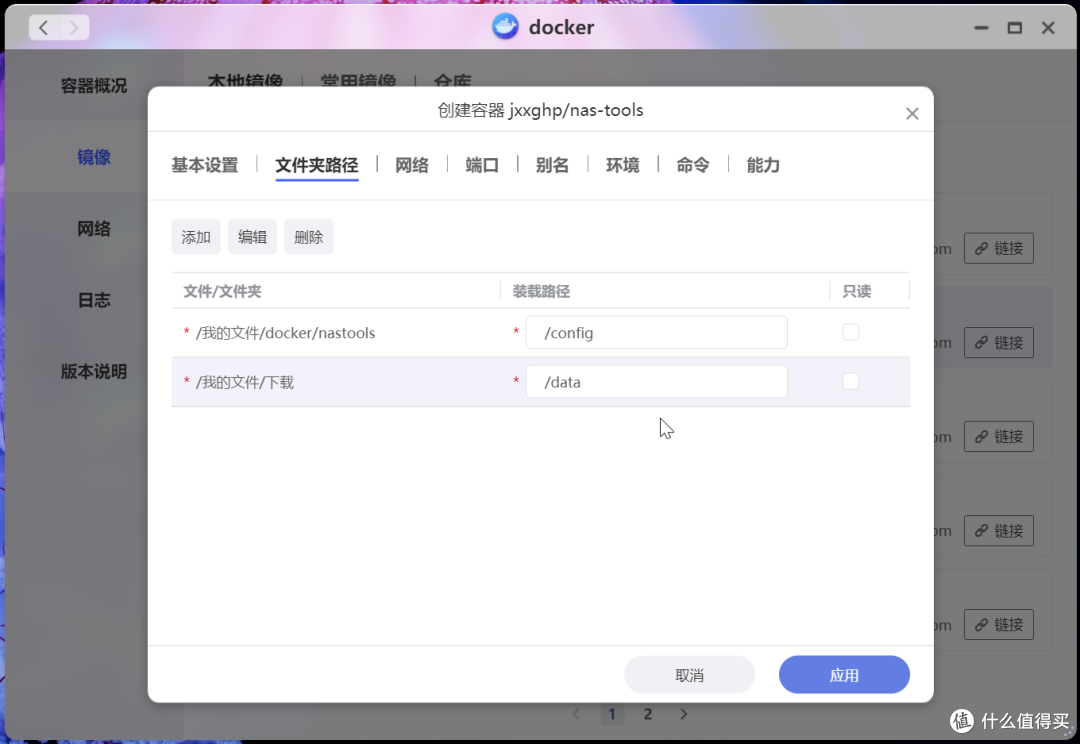The height and width of the screenshot is (744, 1080).
Task: Click the 文件/文件夹 column header
Action: pos(222,291)
